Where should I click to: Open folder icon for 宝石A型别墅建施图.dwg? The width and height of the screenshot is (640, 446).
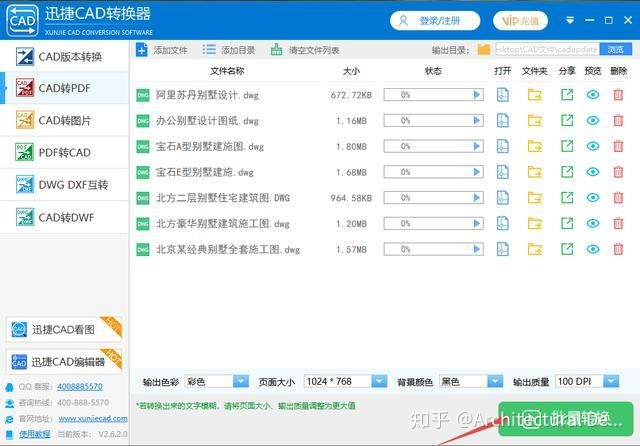535,146
